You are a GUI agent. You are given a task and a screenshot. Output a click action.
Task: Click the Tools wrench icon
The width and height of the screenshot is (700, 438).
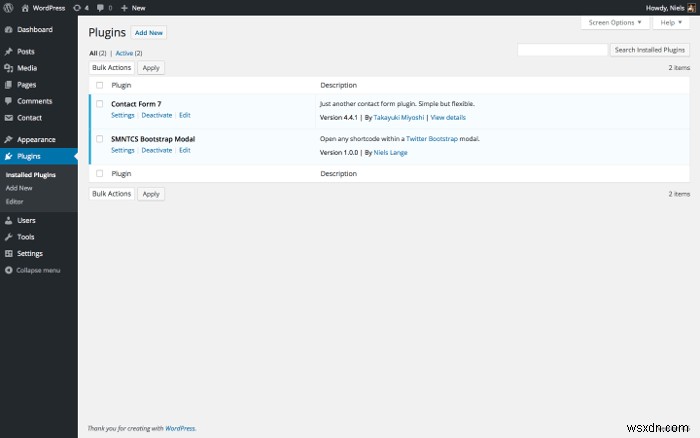(x=8, y=237)
